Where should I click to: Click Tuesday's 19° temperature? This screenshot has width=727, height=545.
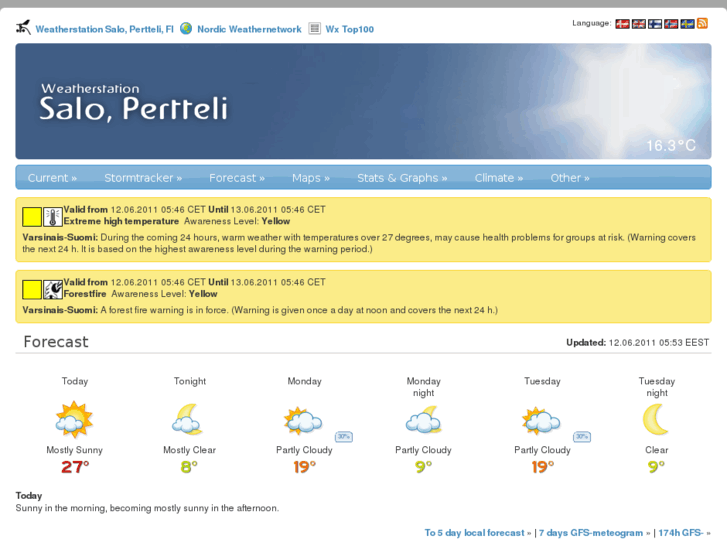coord(542,467)
